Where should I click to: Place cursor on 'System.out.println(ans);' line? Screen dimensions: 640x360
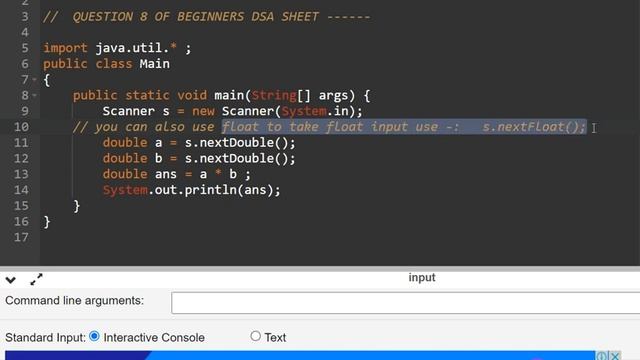click(191, 190)
